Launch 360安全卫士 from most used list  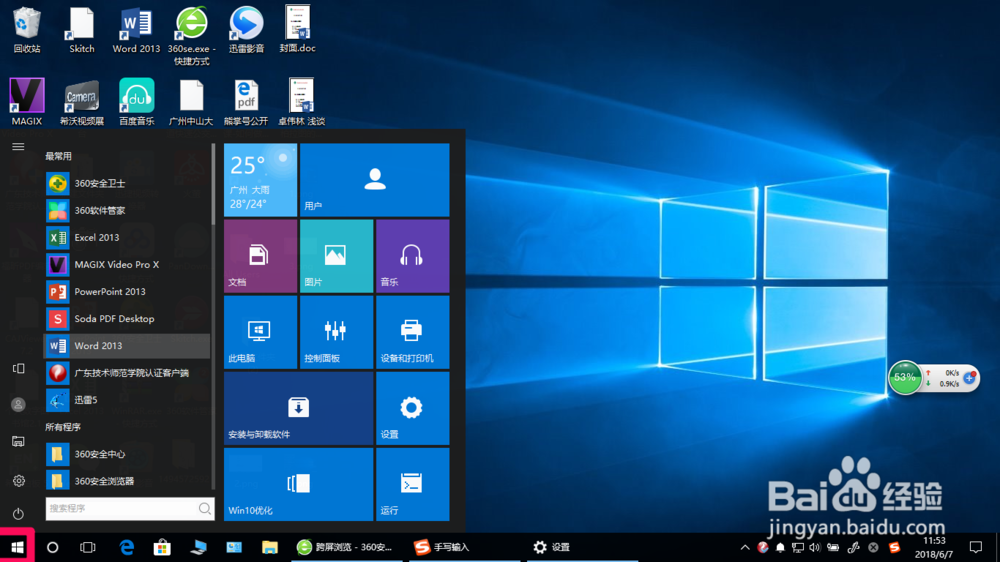[127, 183]
